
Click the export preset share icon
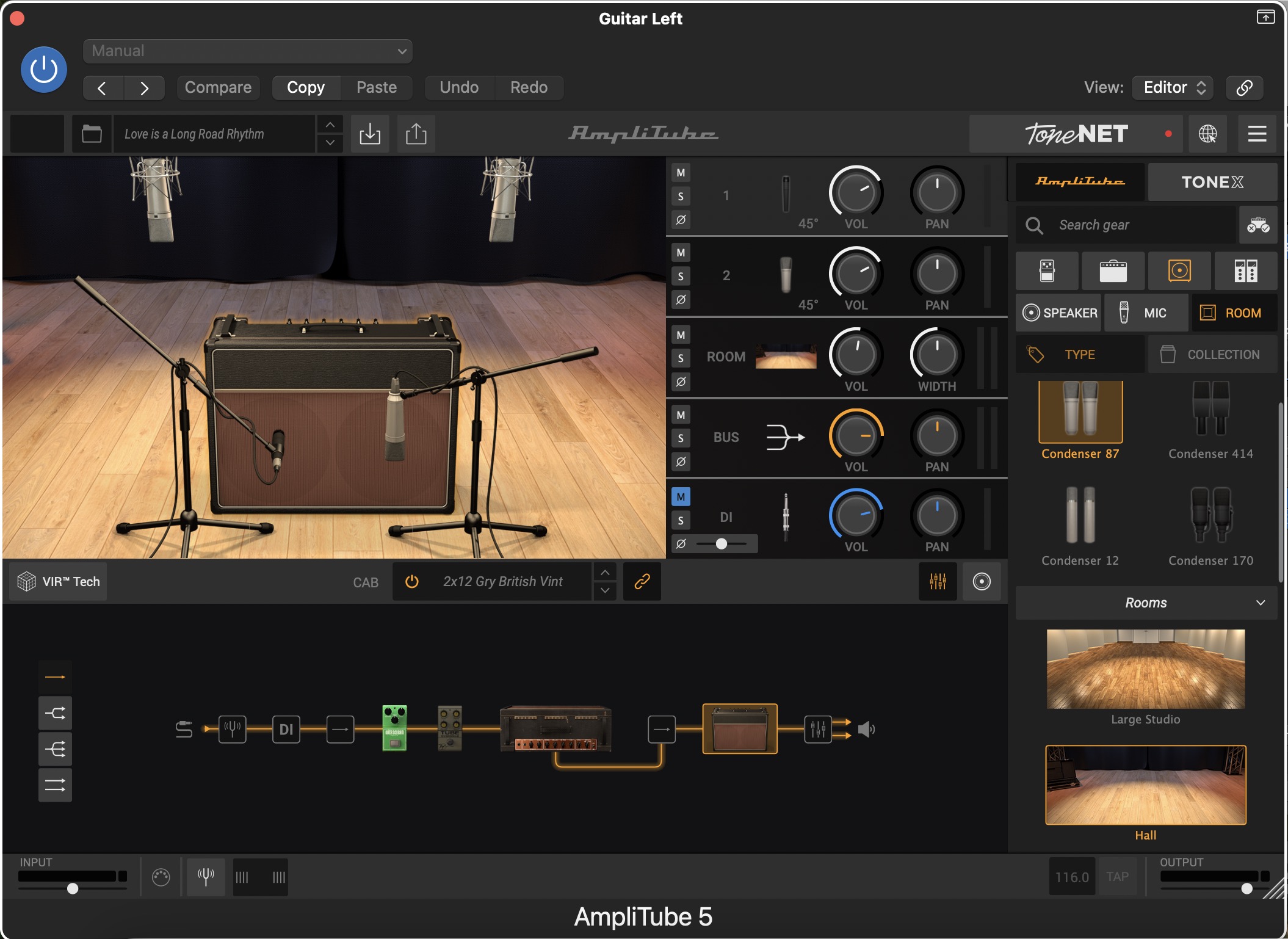tap(416, 134)
